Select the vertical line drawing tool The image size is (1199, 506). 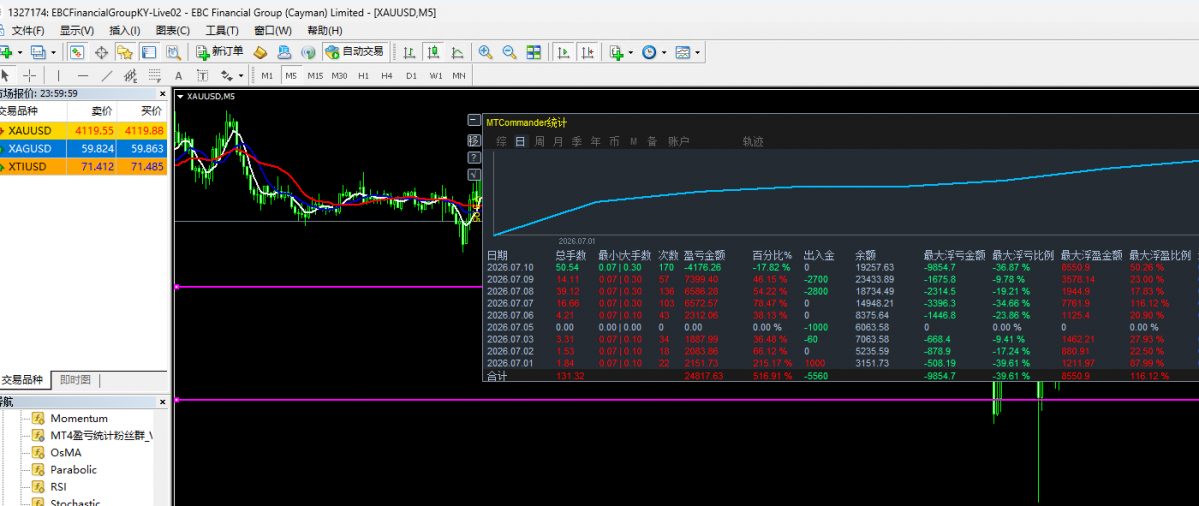pos(58,75)
